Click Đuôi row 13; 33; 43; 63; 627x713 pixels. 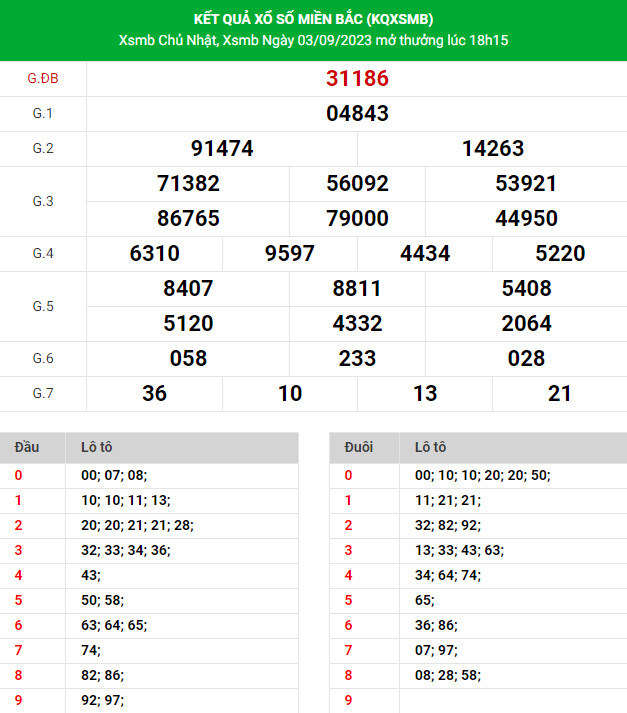point(478,551)
